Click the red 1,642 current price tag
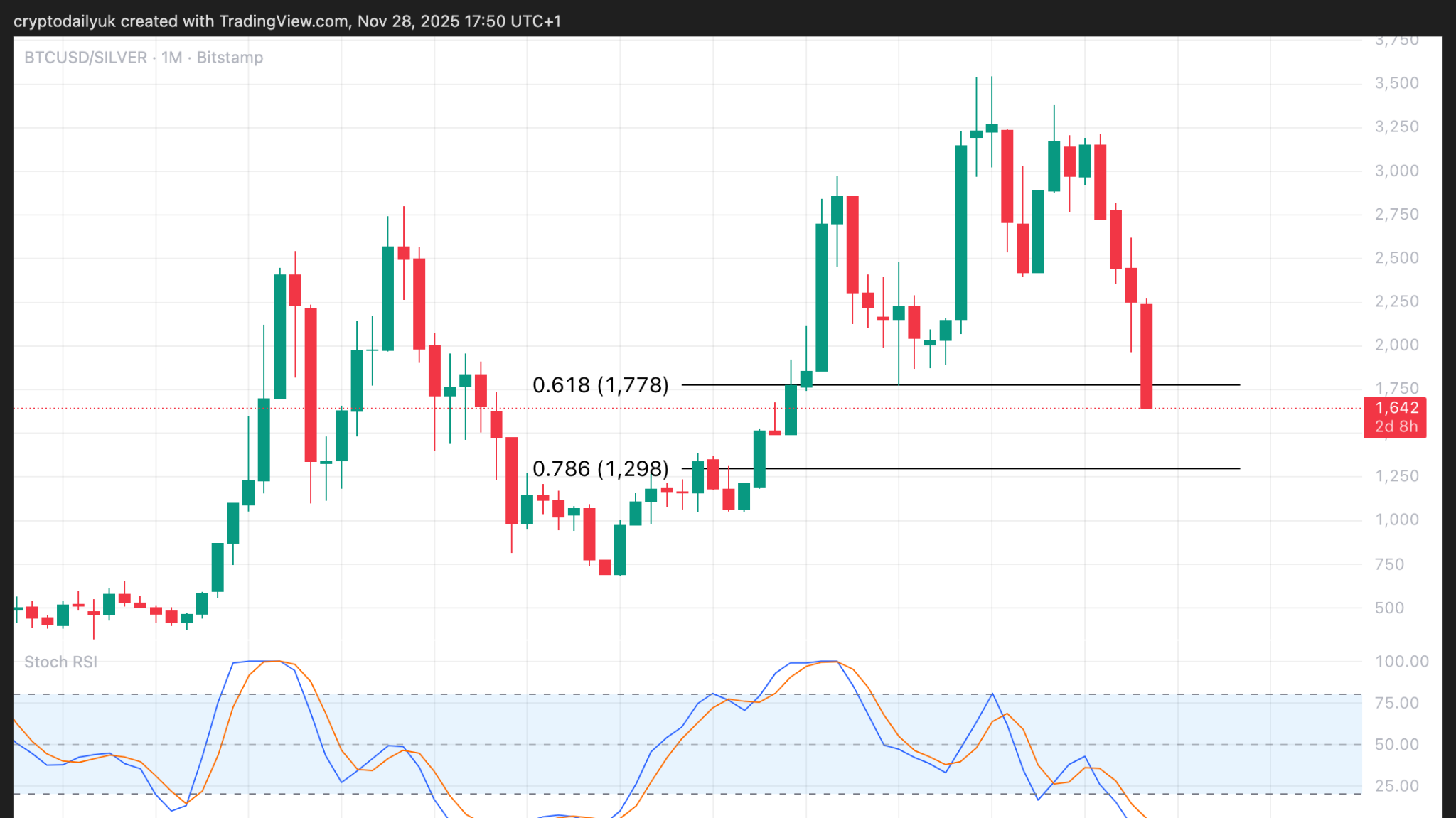1456x818 pixels. pyautogui.click(x=1396, y=408)
